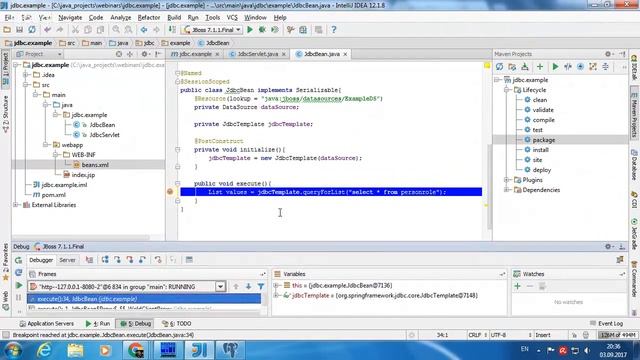Open the Event Log button
The image size is (640, 360).
(x=607, y=323)
